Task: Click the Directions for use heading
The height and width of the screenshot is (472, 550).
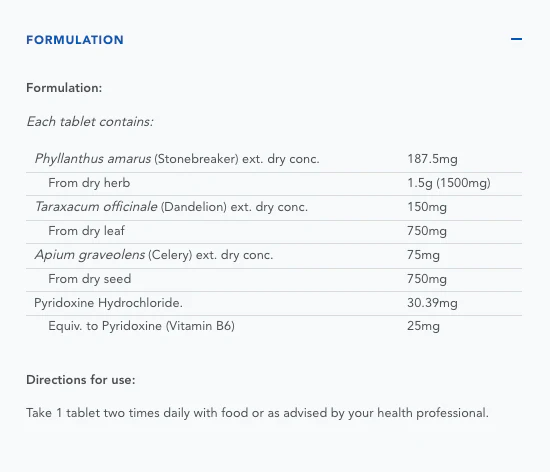Action: coord(81,380)
